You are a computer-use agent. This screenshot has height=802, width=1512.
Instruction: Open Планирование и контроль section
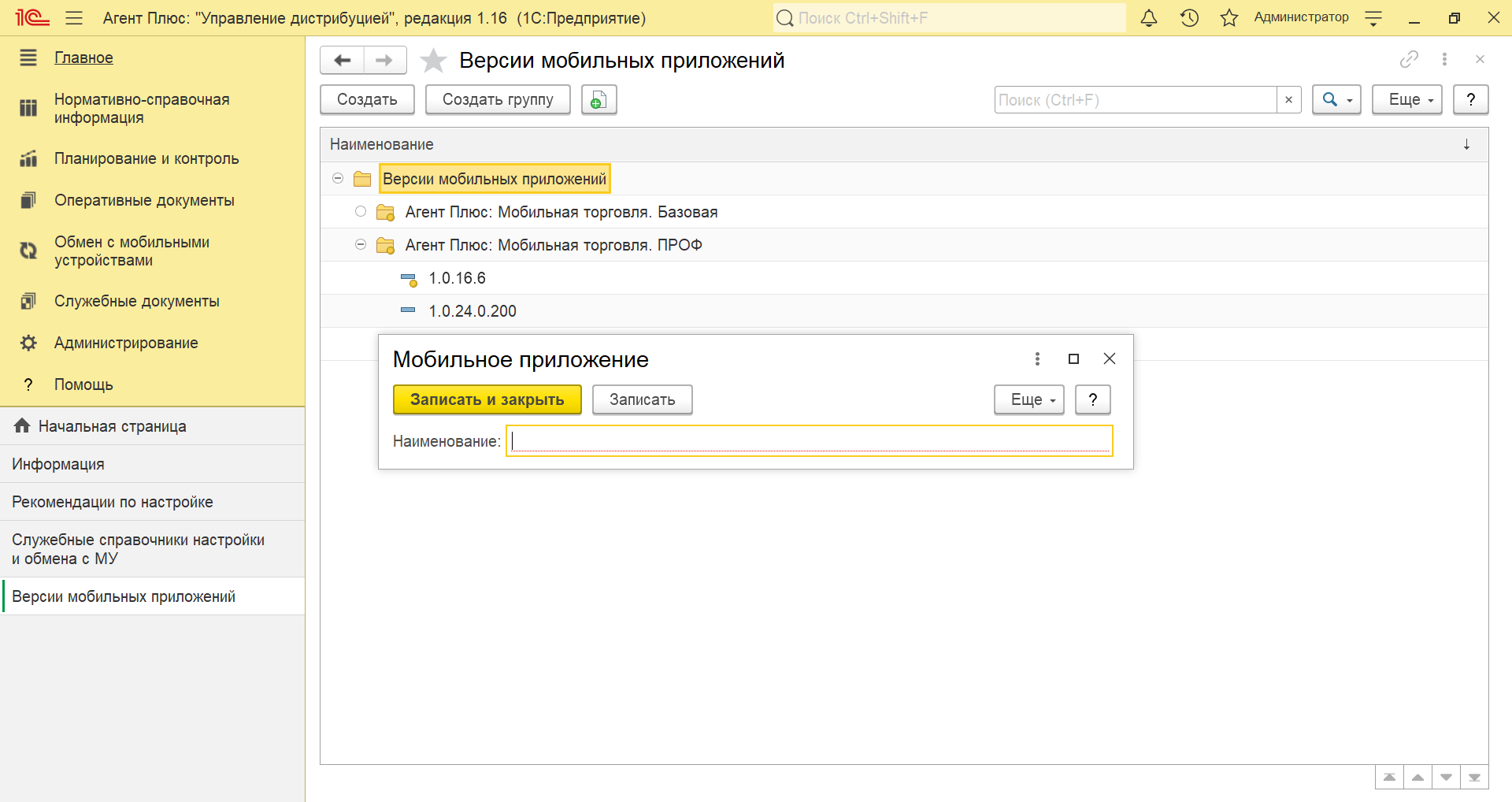click(x=146, y=158)
